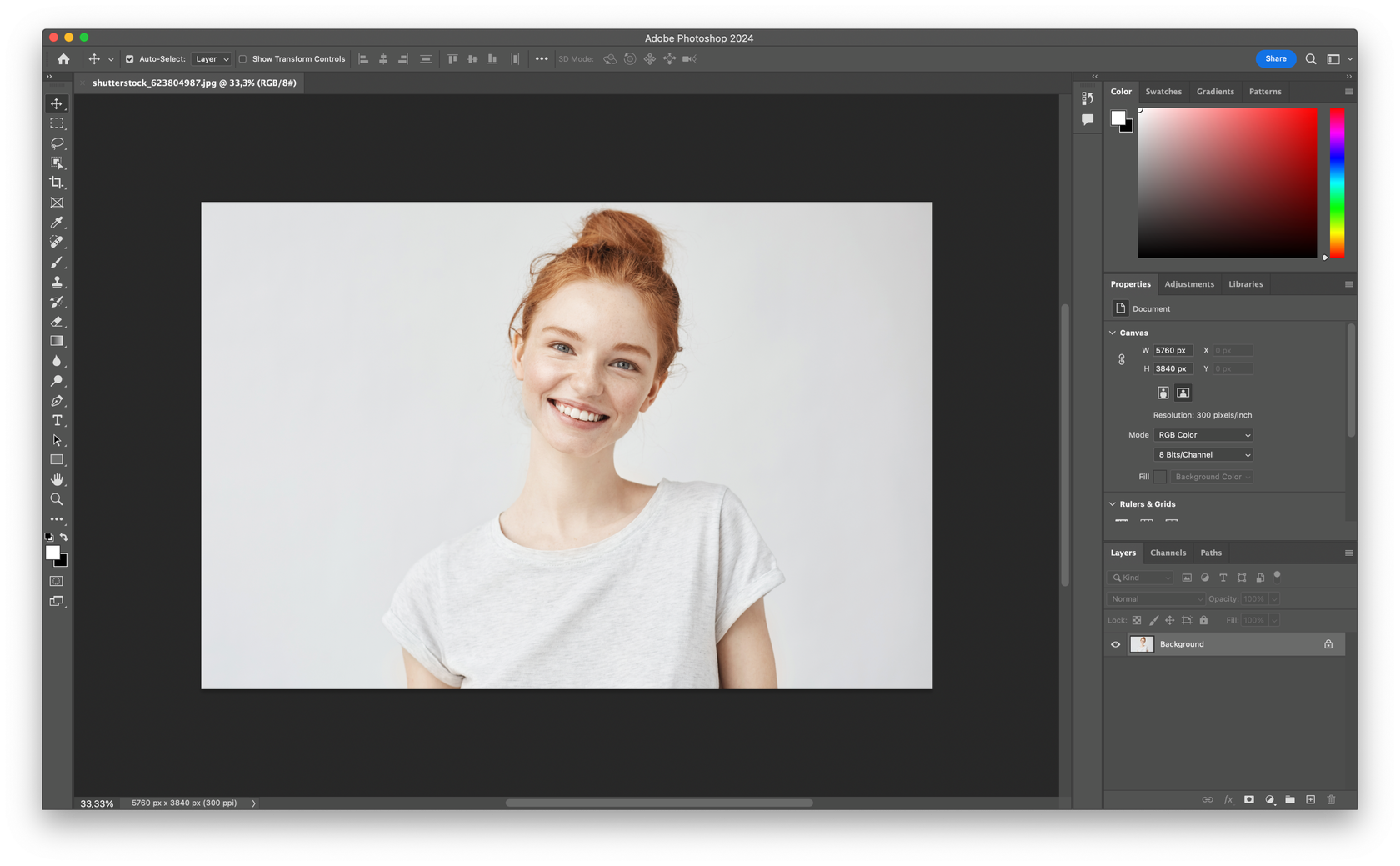This screenshot has width=1400, height=866.
Task: Select the Clone Stamp tool
Action: pos(57,283)
